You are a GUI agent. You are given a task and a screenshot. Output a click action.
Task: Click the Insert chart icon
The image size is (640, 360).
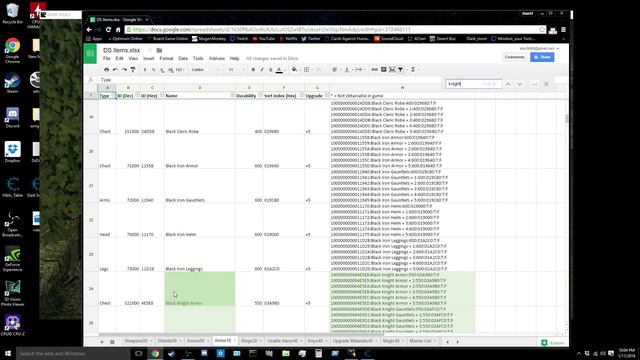coord(392,70)
